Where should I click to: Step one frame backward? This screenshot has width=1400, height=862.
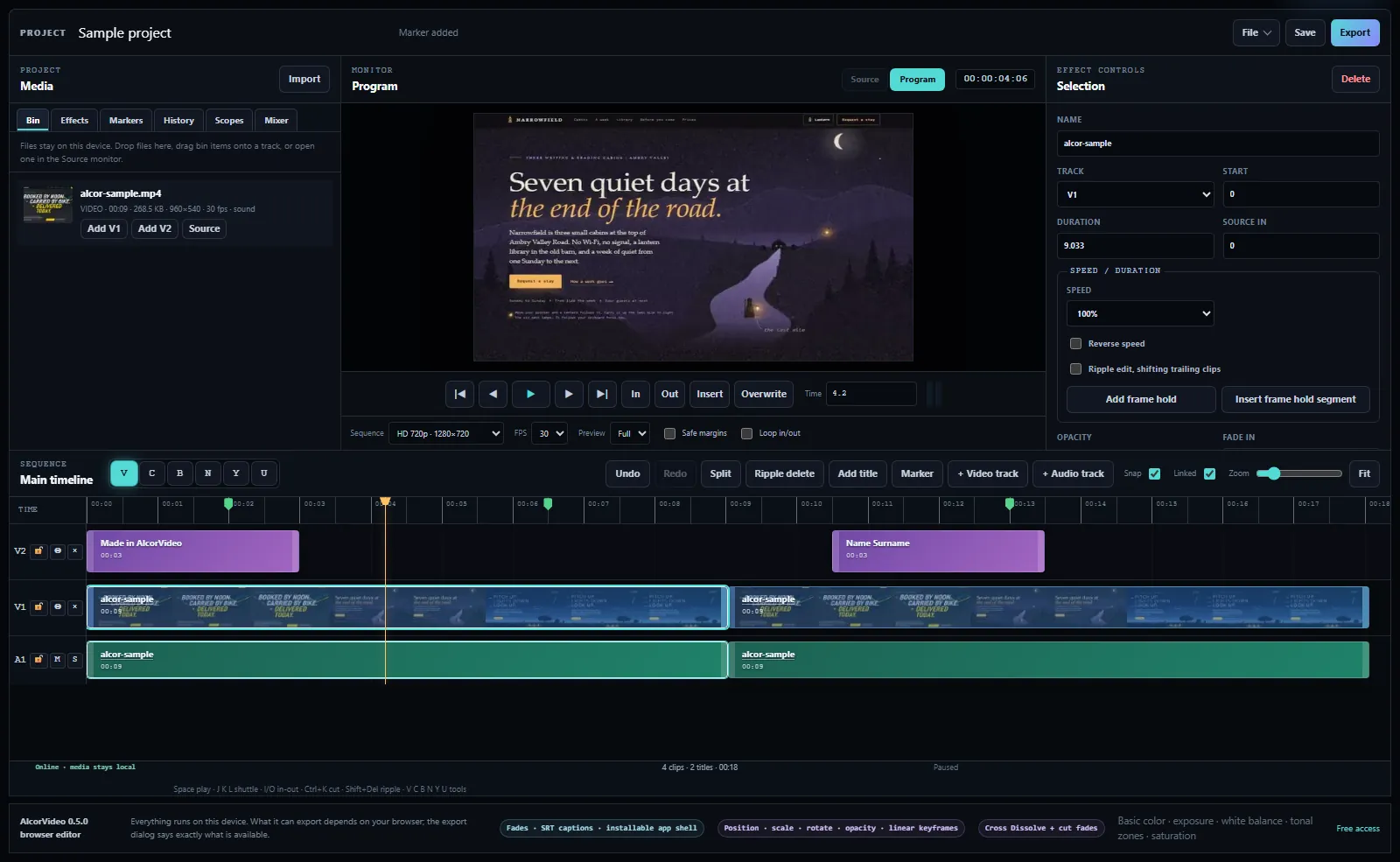click(x=493, y=394)
